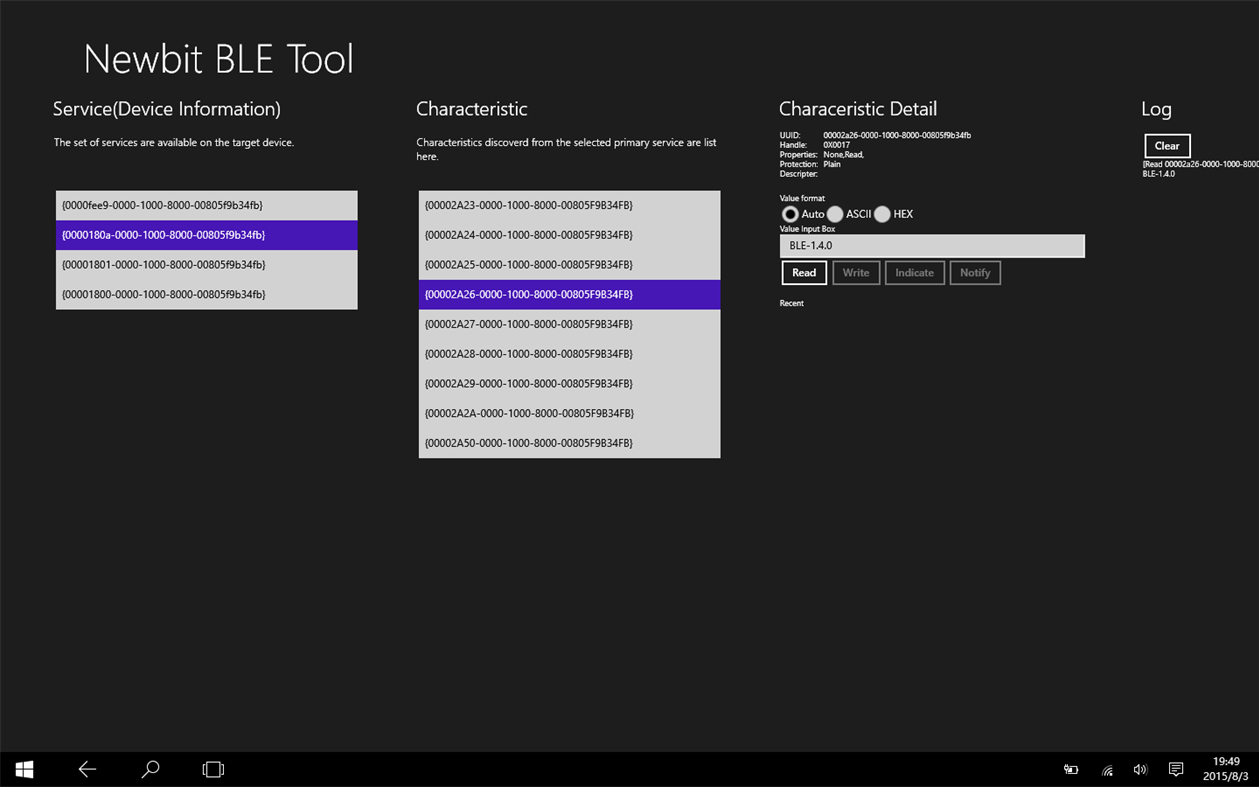Click the Notify button
The height and width of the screenshot is (787, 1259).
[x=974, y=272]
